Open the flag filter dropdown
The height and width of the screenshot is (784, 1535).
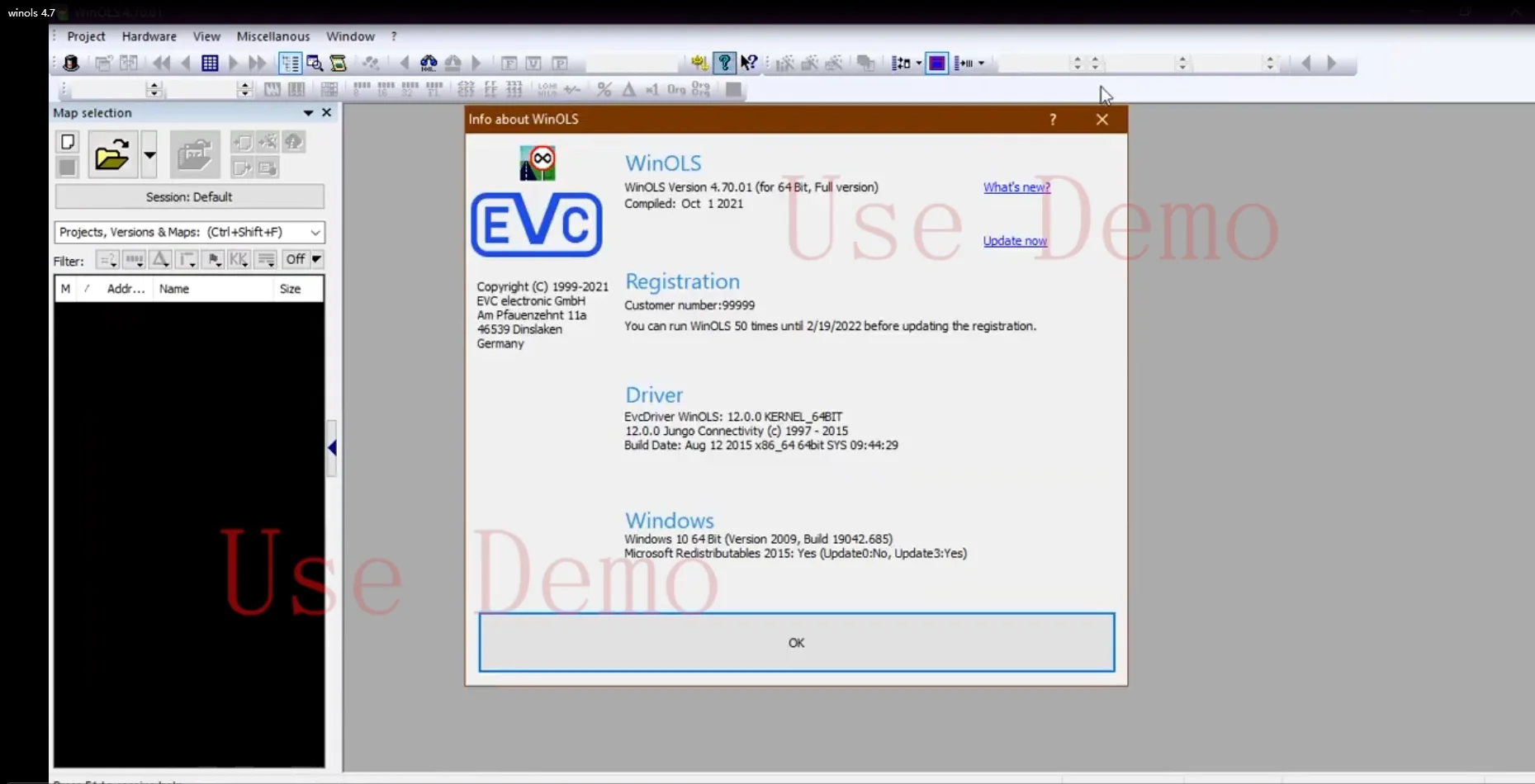click(213, 259)
